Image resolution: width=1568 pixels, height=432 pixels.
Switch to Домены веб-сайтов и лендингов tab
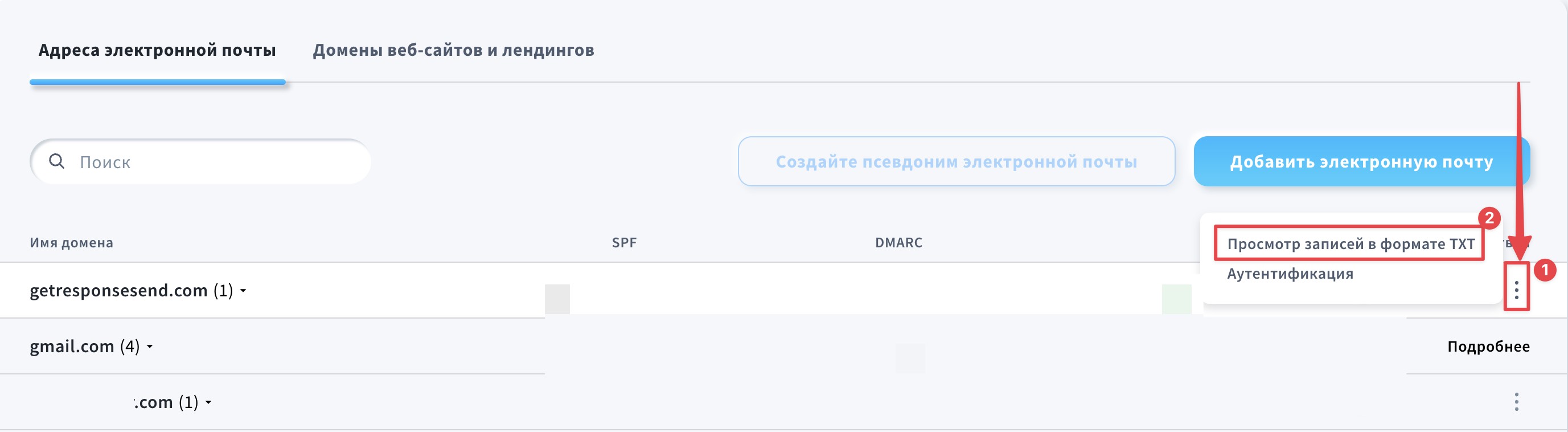pyautogui.click(x=453, y=50)
